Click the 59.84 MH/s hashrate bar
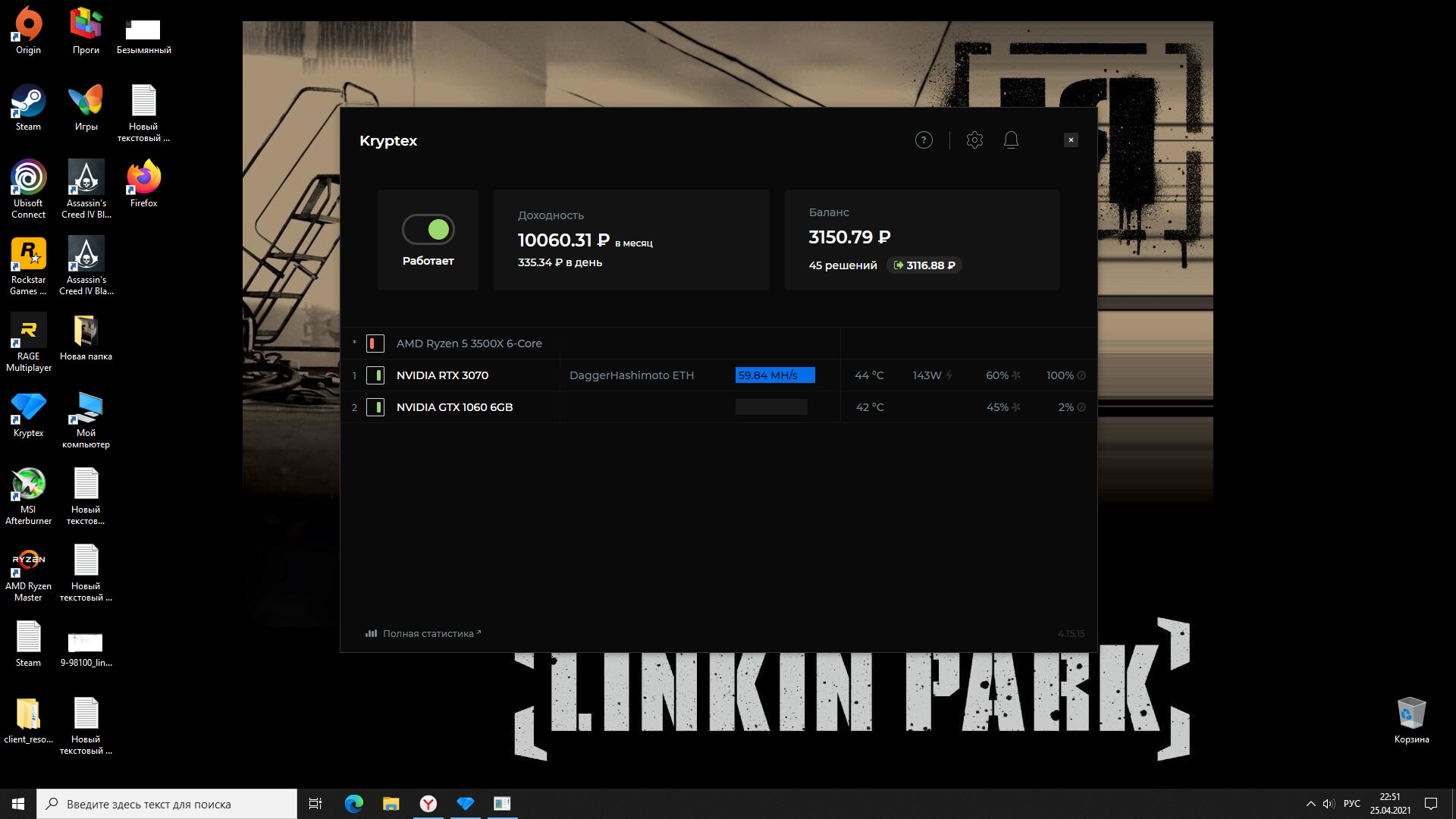The image size is (1456, 819). pos(774,376)
